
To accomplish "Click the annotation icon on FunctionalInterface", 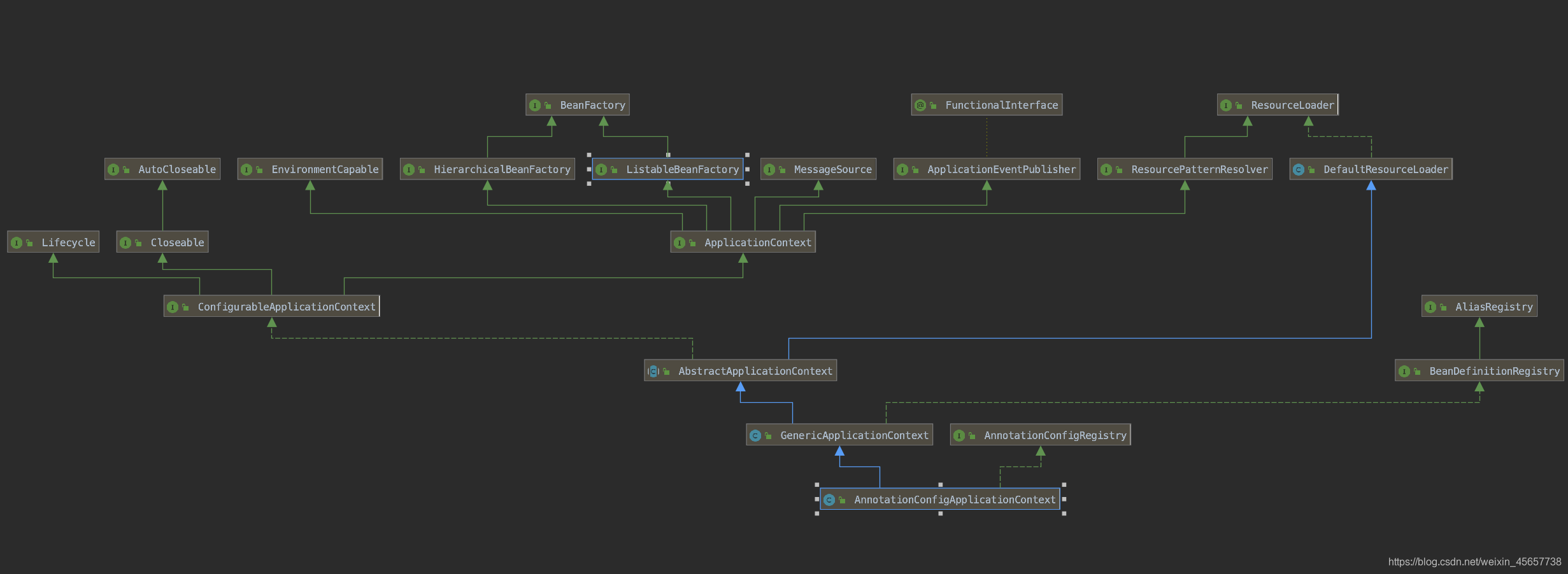I will [920, 106].
